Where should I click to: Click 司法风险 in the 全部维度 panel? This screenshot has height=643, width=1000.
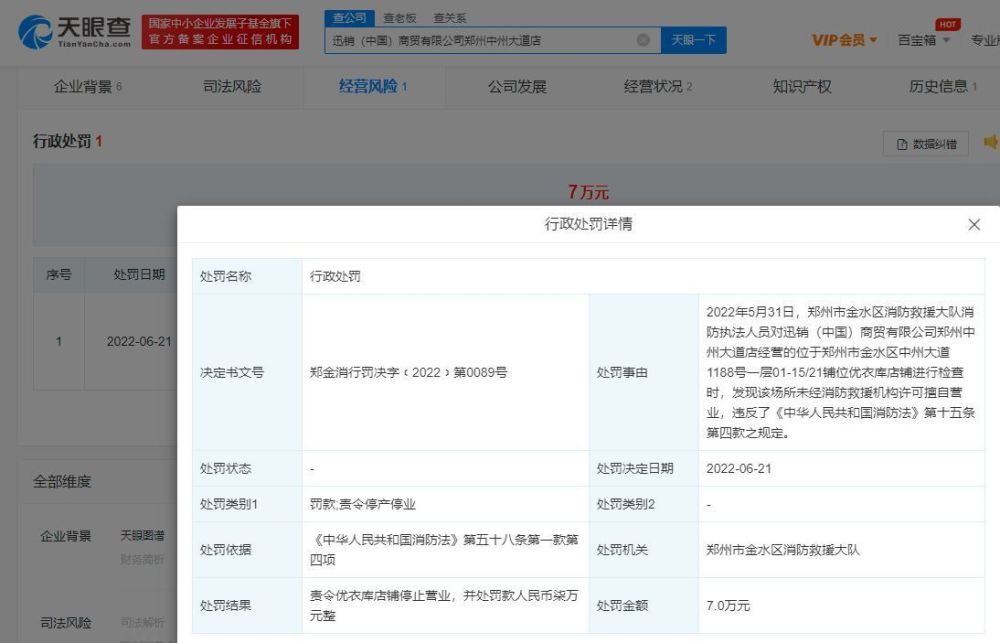pyautogui.click(x=66, y=623)
